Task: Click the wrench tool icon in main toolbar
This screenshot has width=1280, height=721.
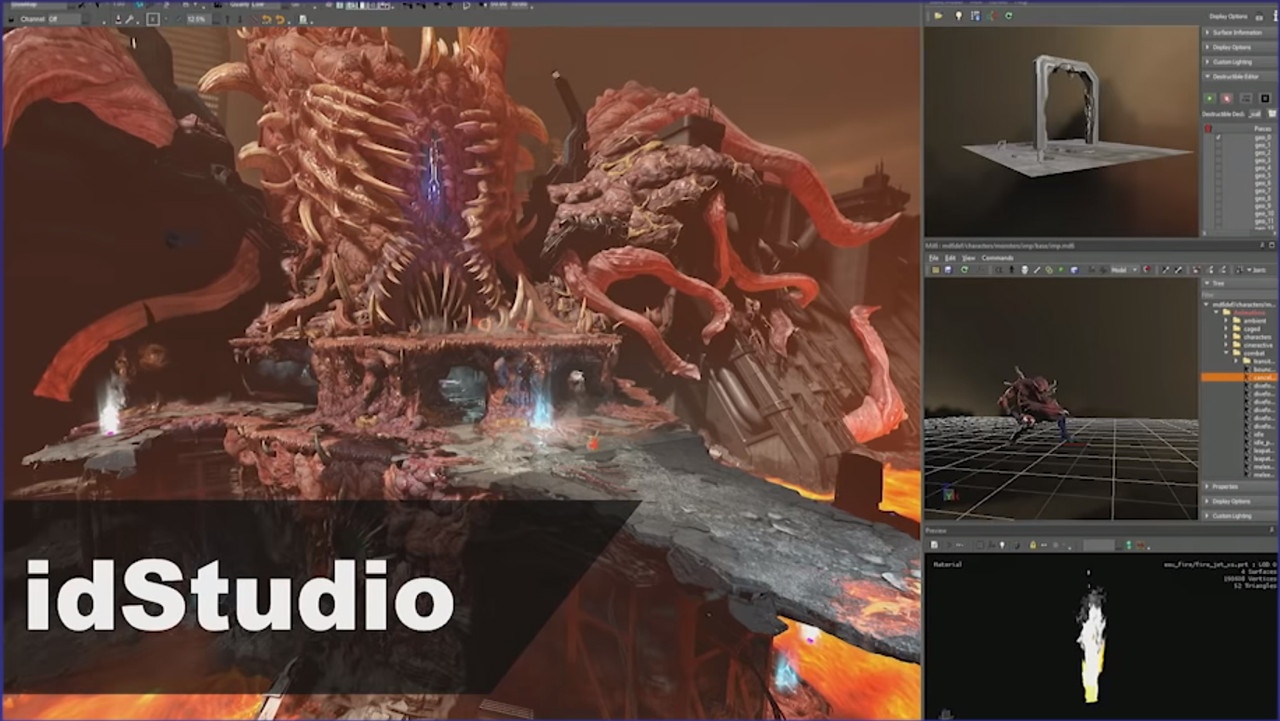Action: pyautogui.click(x=129, y=19)
